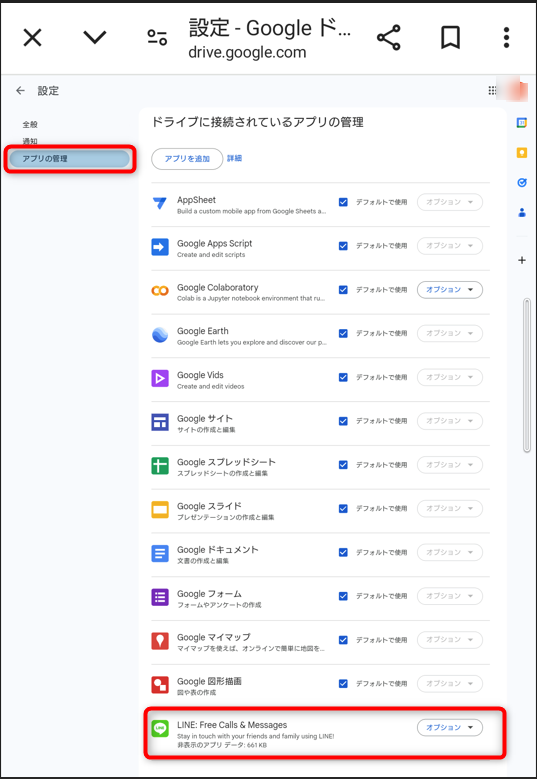Click the vertical page scrollbar

coord(527,375)
